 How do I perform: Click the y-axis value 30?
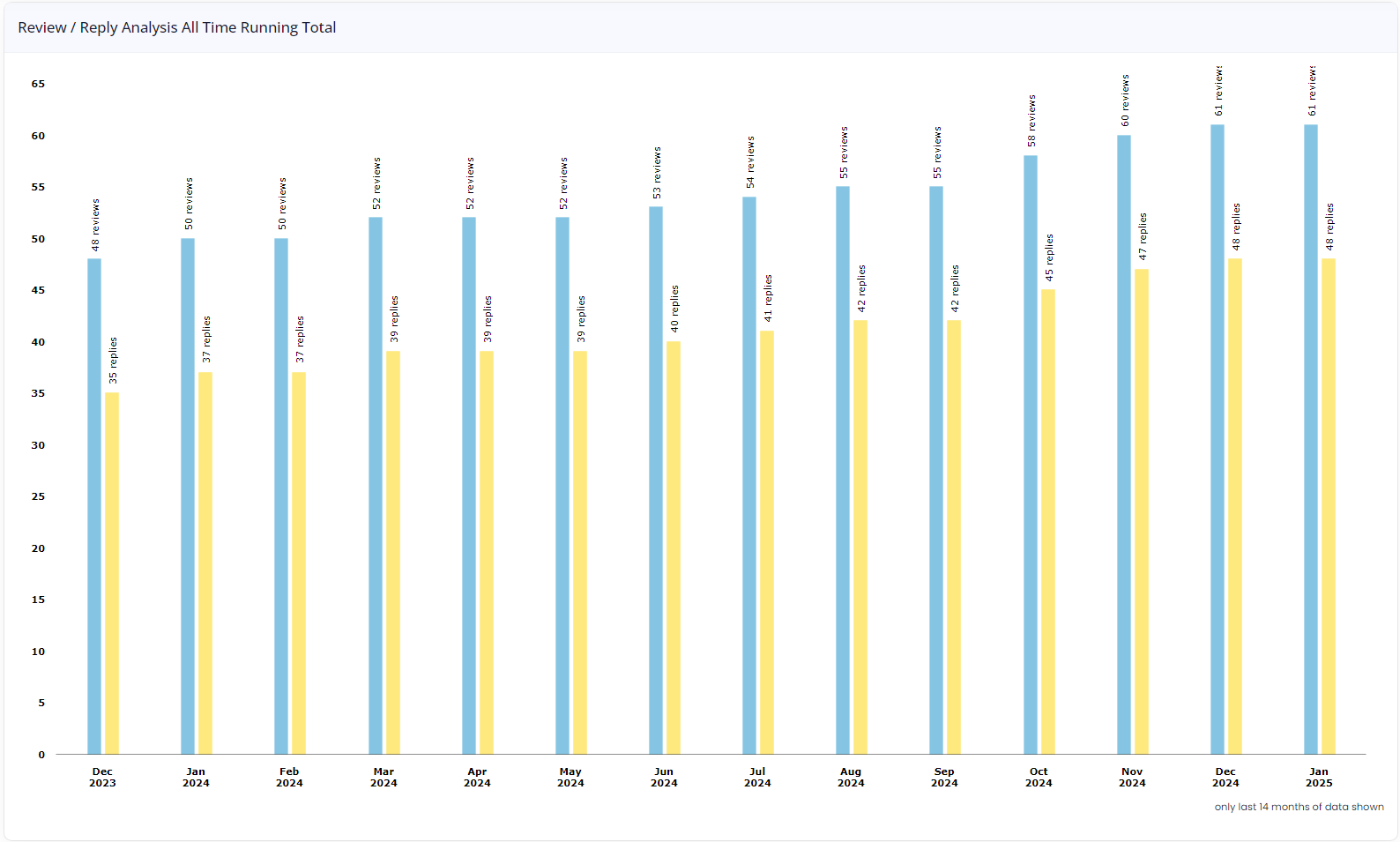(38, 445)
